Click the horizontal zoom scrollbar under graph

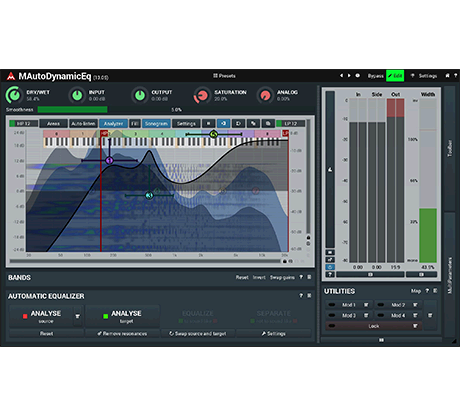click(x=145, y=261)
